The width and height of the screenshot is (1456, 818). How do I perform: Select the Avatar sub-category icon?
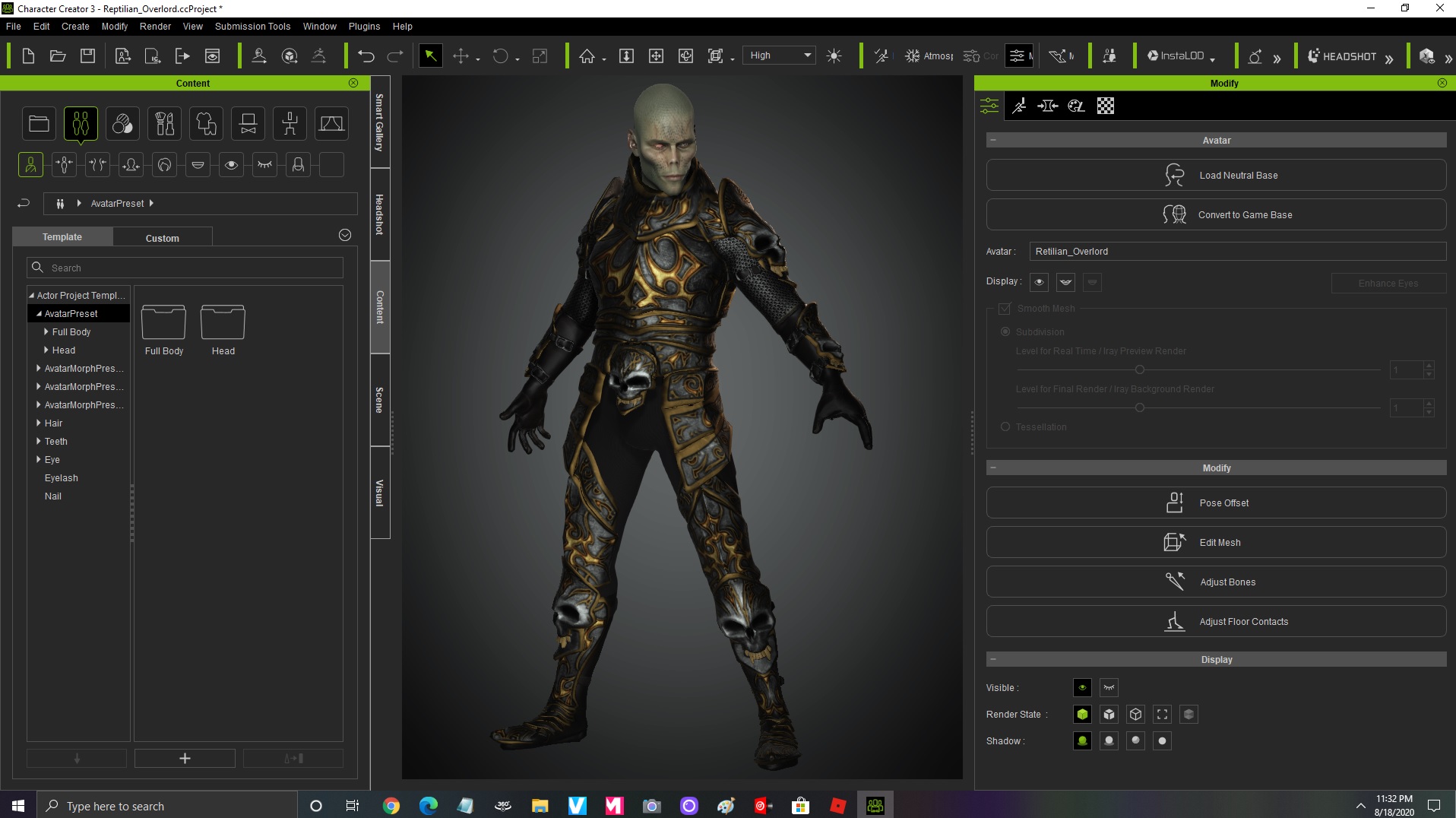pos(30,164)
